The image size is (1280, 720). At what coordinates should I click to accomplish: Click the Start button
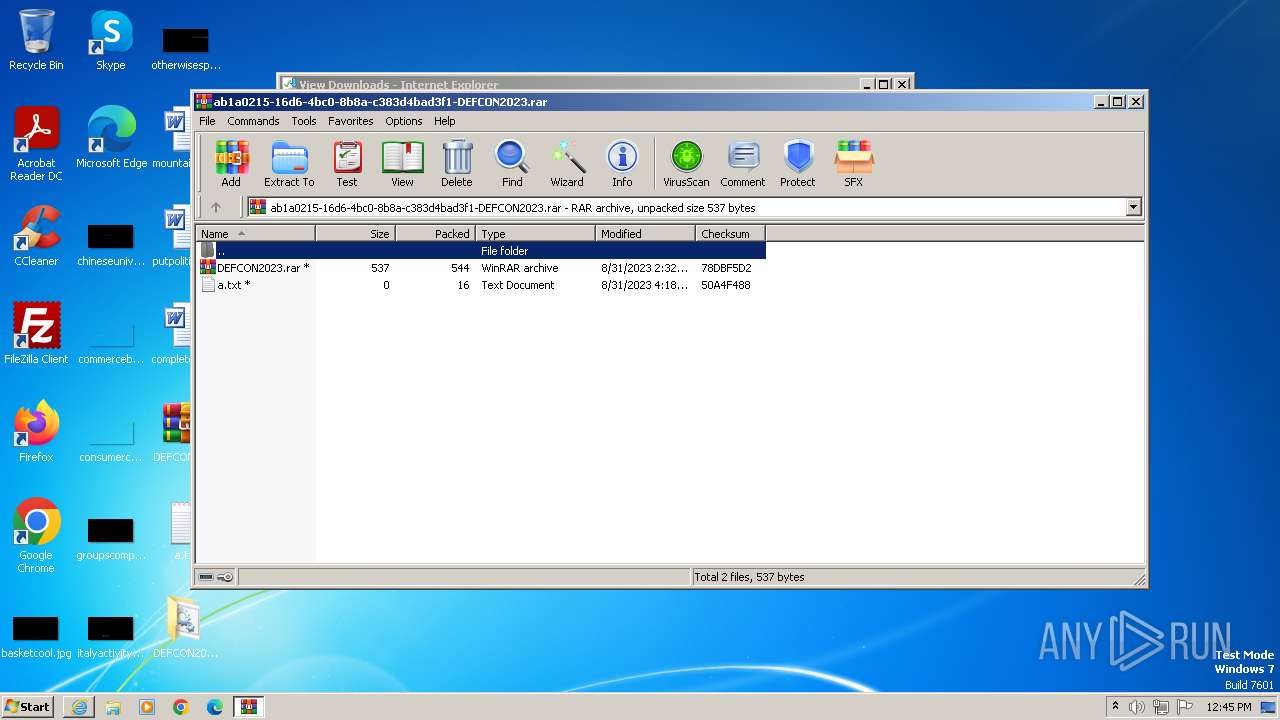tap(28, 707)
